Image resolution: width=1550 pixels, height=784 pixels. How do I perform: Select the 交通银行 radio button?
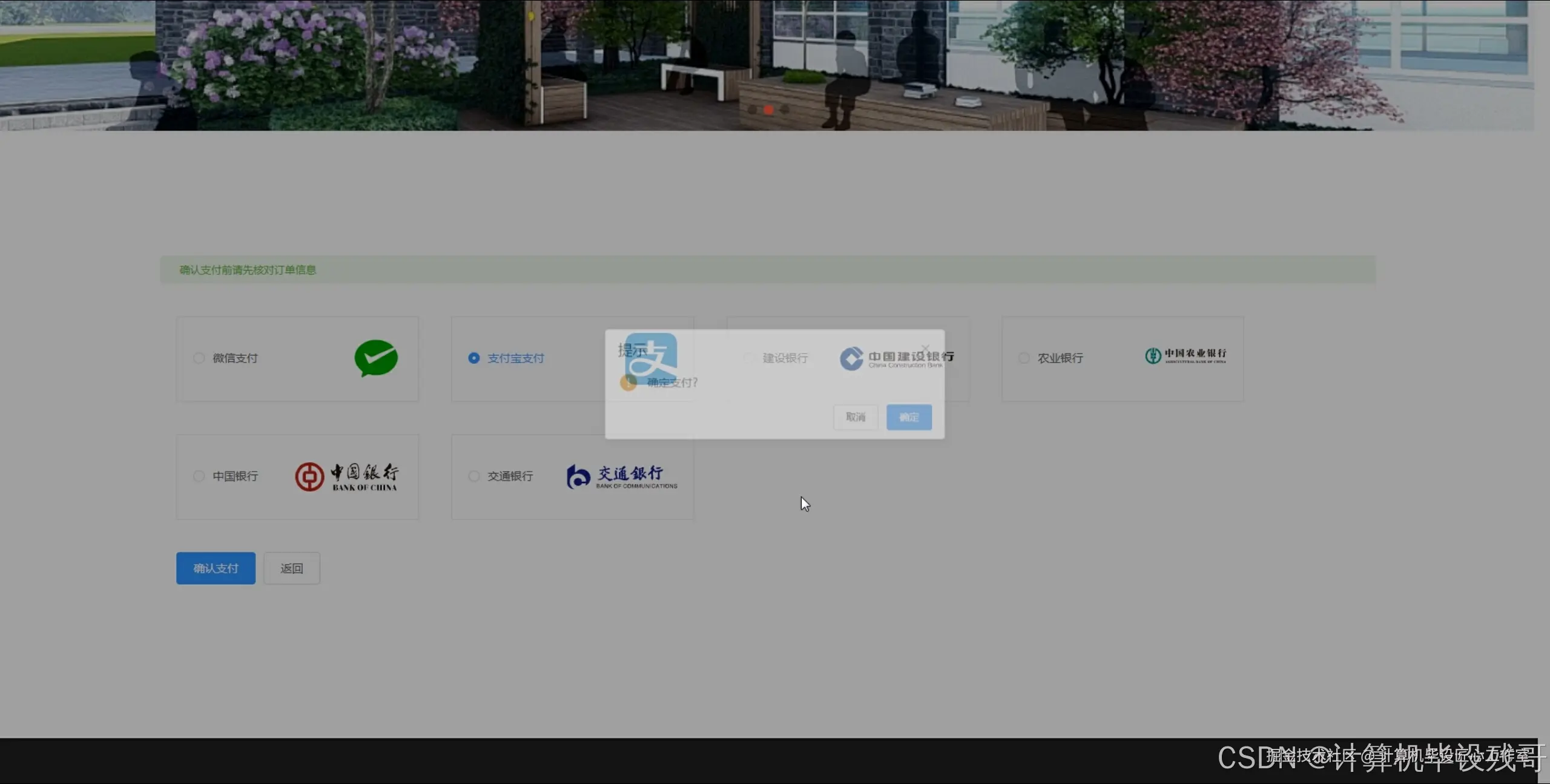[473, 476]
